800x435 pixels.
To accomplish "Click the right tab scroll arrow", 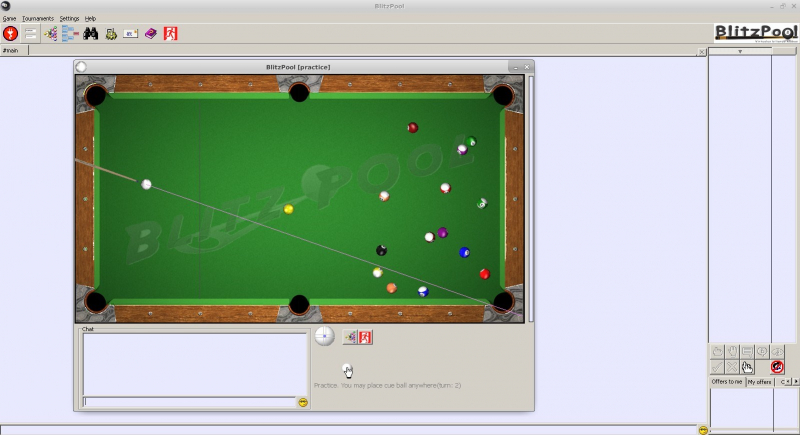I will point(795,381).
